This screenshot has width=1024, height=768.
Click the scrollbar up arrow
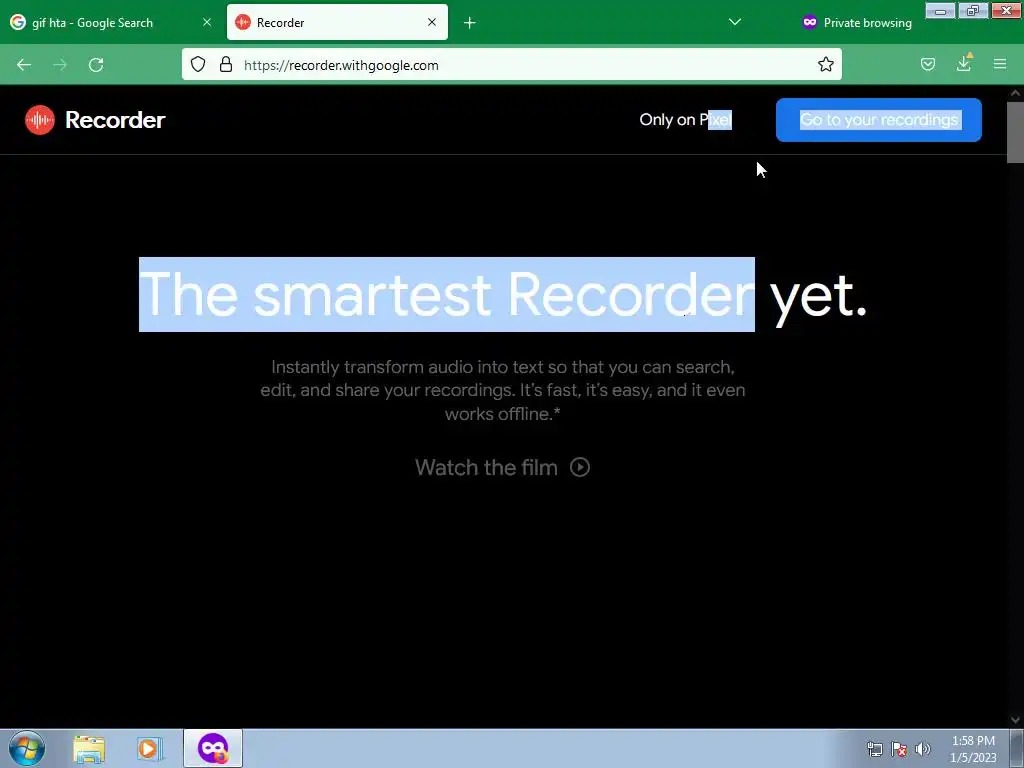(x=1015, y=93)
